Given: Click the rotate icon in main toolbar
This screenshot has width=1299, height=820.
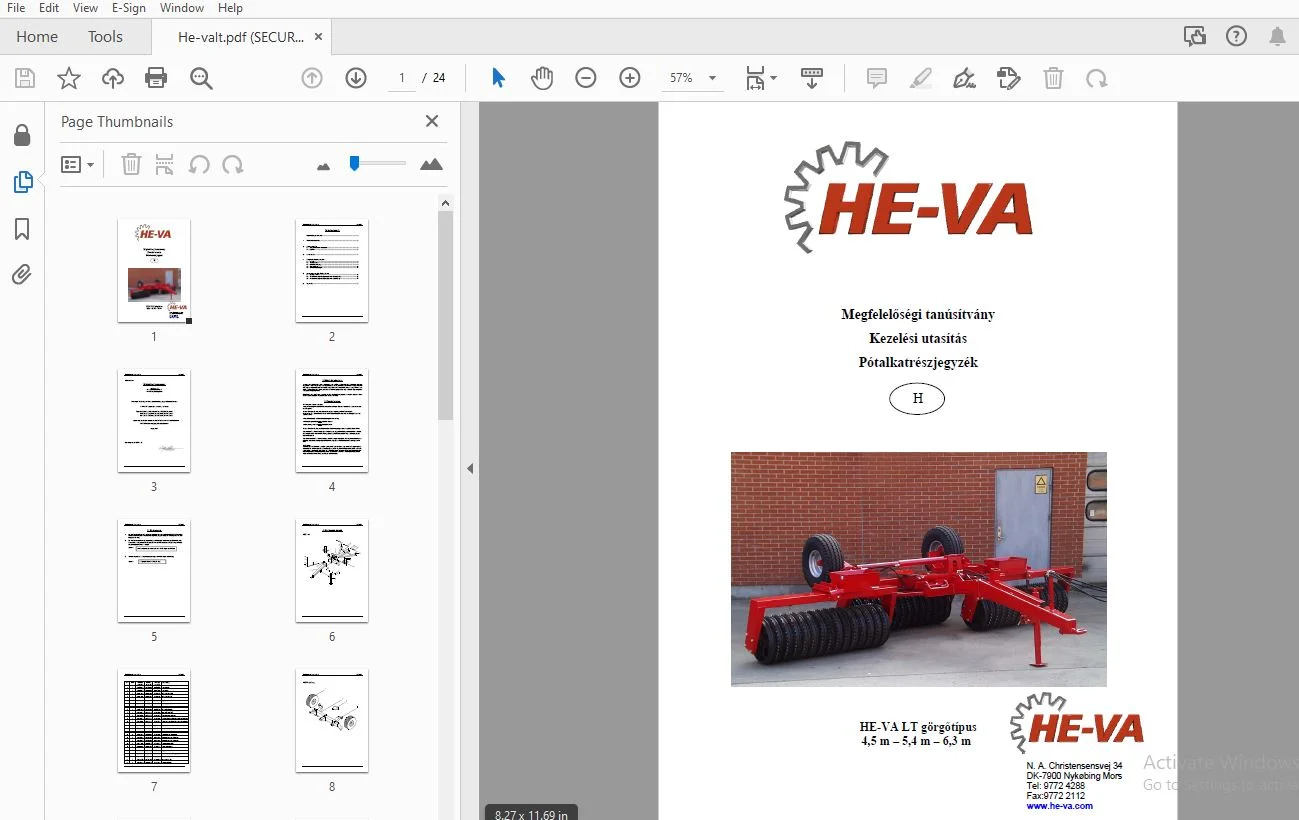Looking at the screenshot, I should pyautogui.click(x=1097, y=78).
